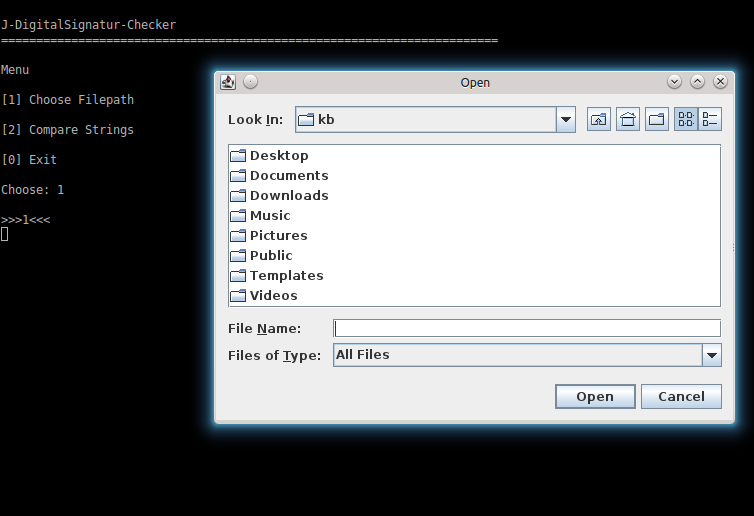Click the Music folder icon
The width and height of the screenshot is (754, 516).
(238, 215)
